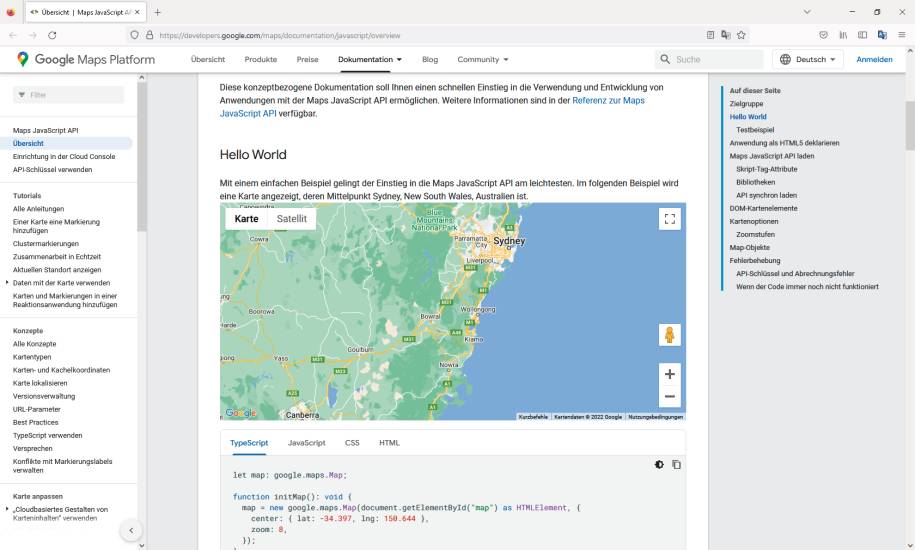Open the Übersicht top navigation item
Screen dimensions: 915x550
pyautogui.click(x=208, y=59)
